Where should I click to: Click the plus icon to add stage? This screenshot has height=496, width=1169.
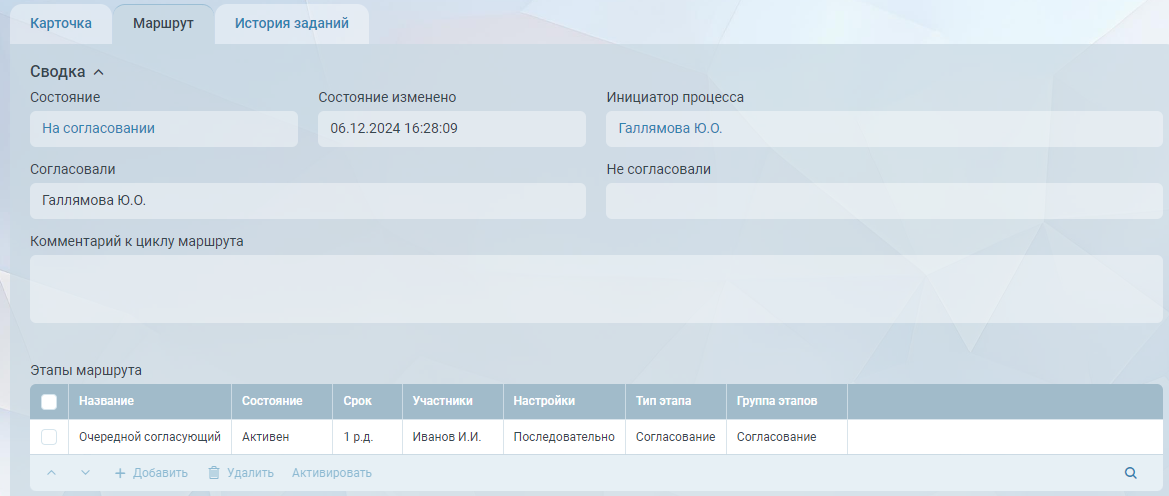coord(120,473)
